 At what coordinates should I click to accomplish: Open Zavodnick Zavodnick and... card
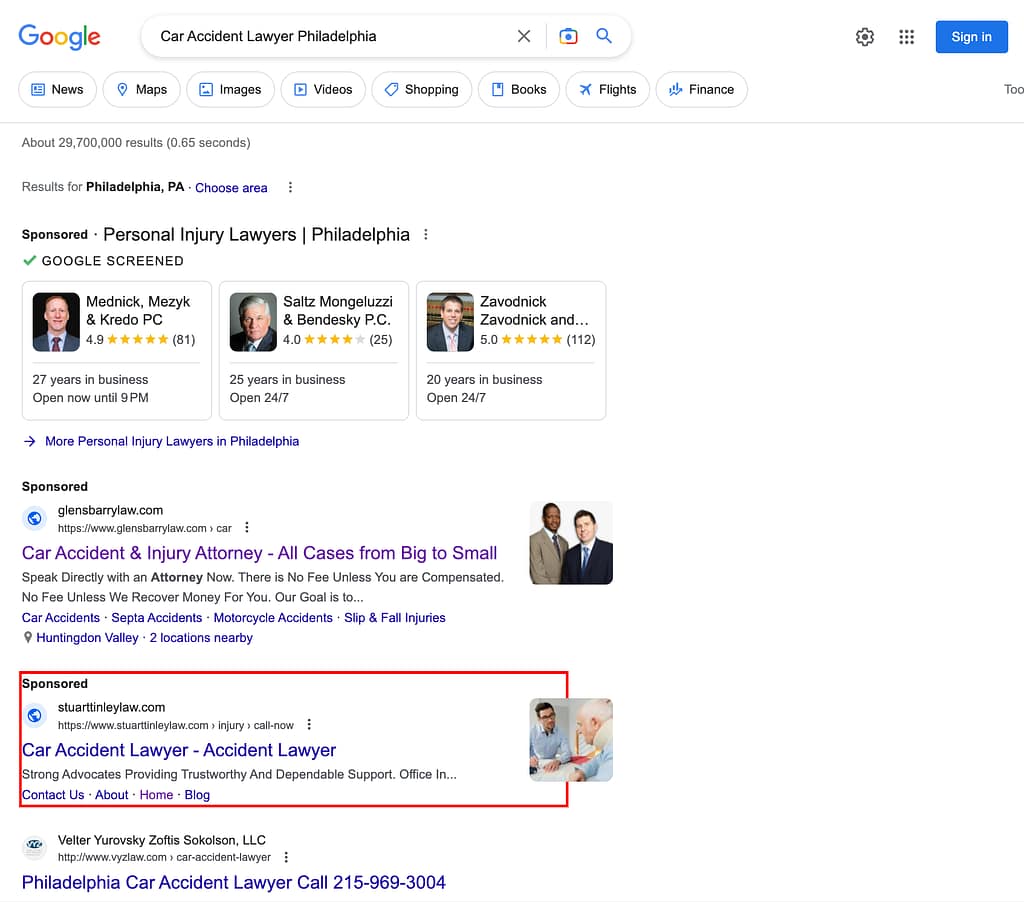point(511,351)
